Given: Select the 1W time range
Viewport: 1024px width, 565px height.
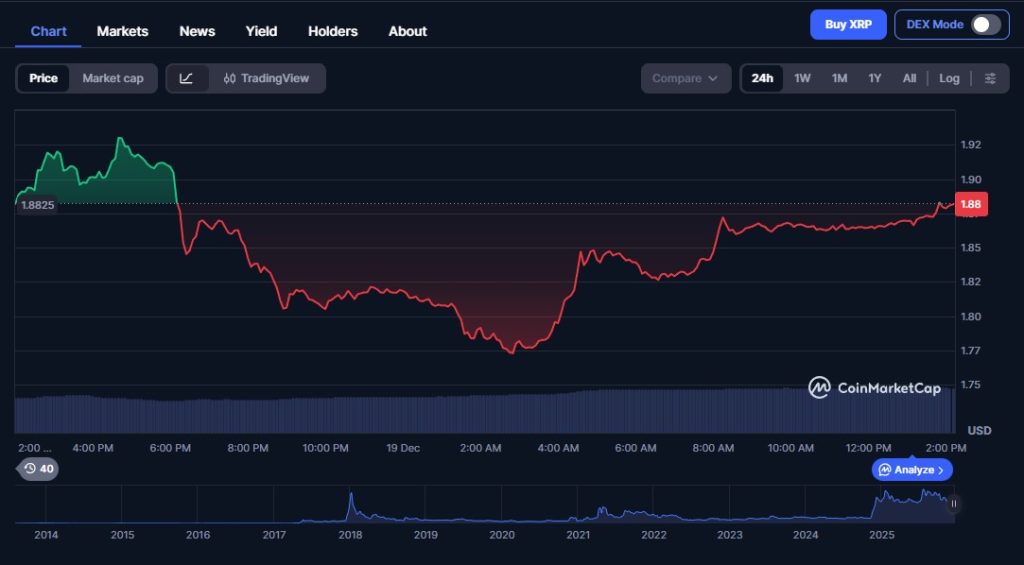Looking at the screenshot, I should 802,78.
